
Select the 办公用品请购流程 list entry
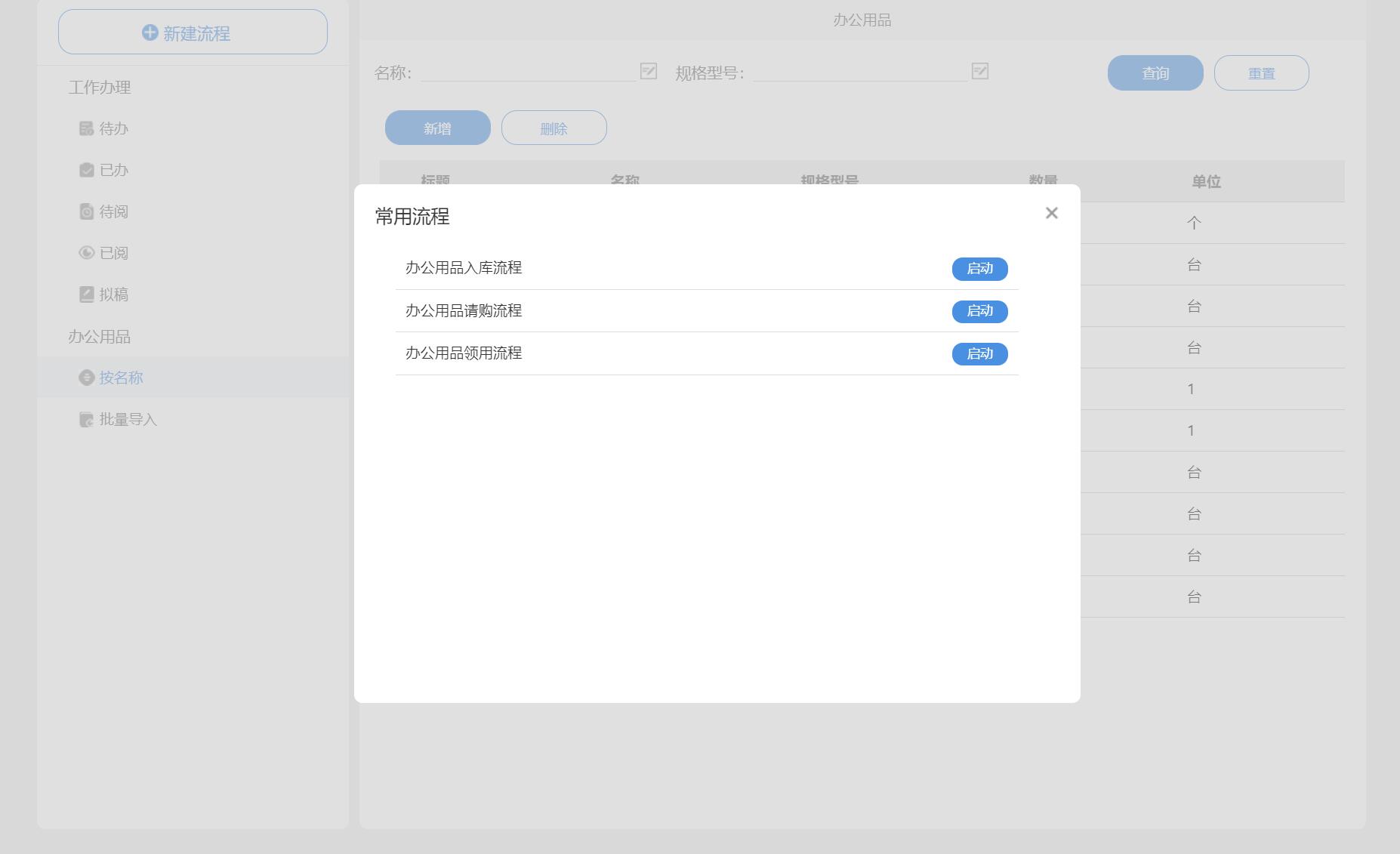point(464,311)
